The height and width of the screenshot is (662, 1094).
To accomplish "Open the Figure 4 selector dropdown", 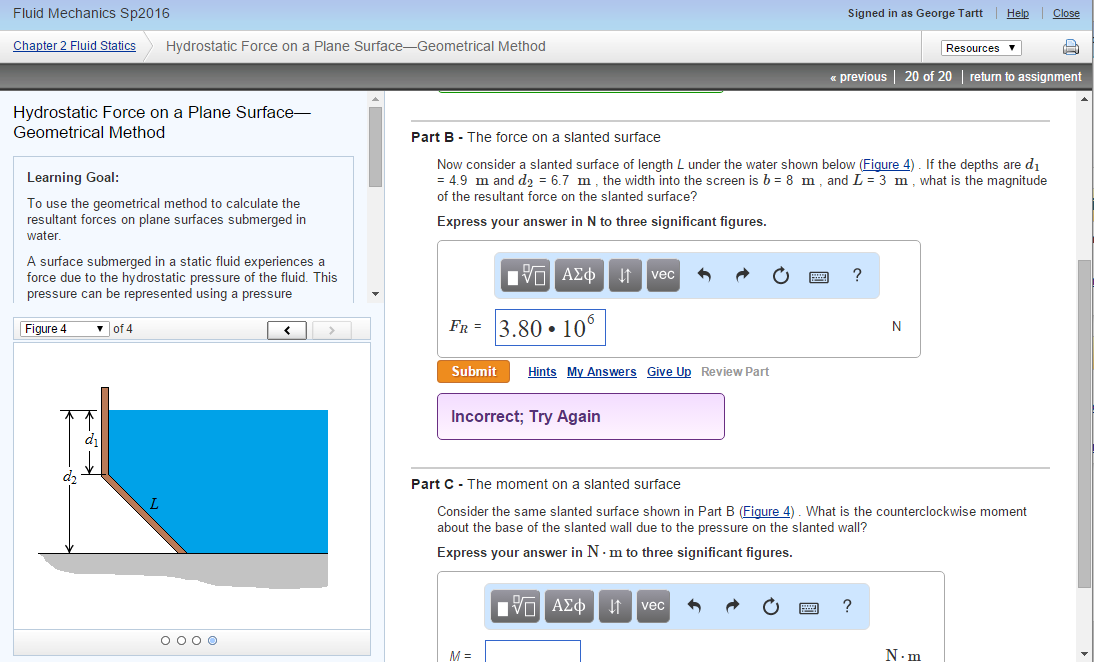I will [x=64, y=329].
